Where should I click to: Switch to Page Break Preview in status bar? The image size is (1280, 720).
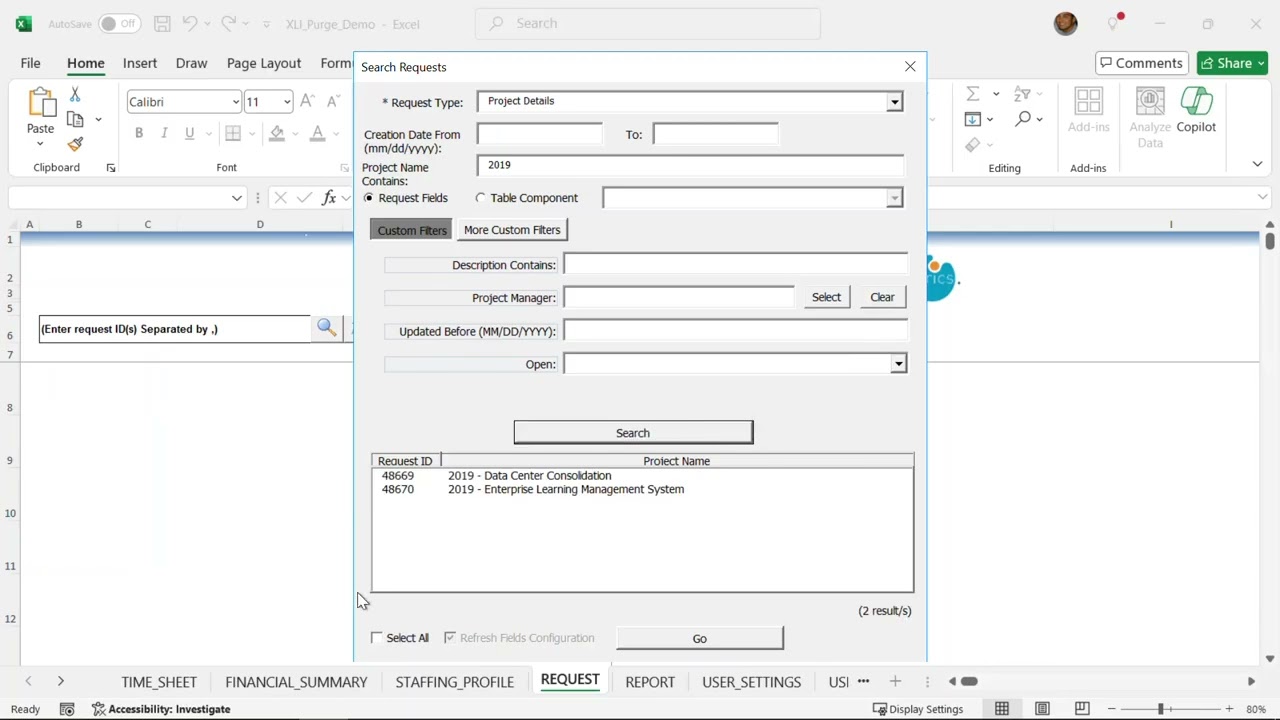pos(1082,709)
